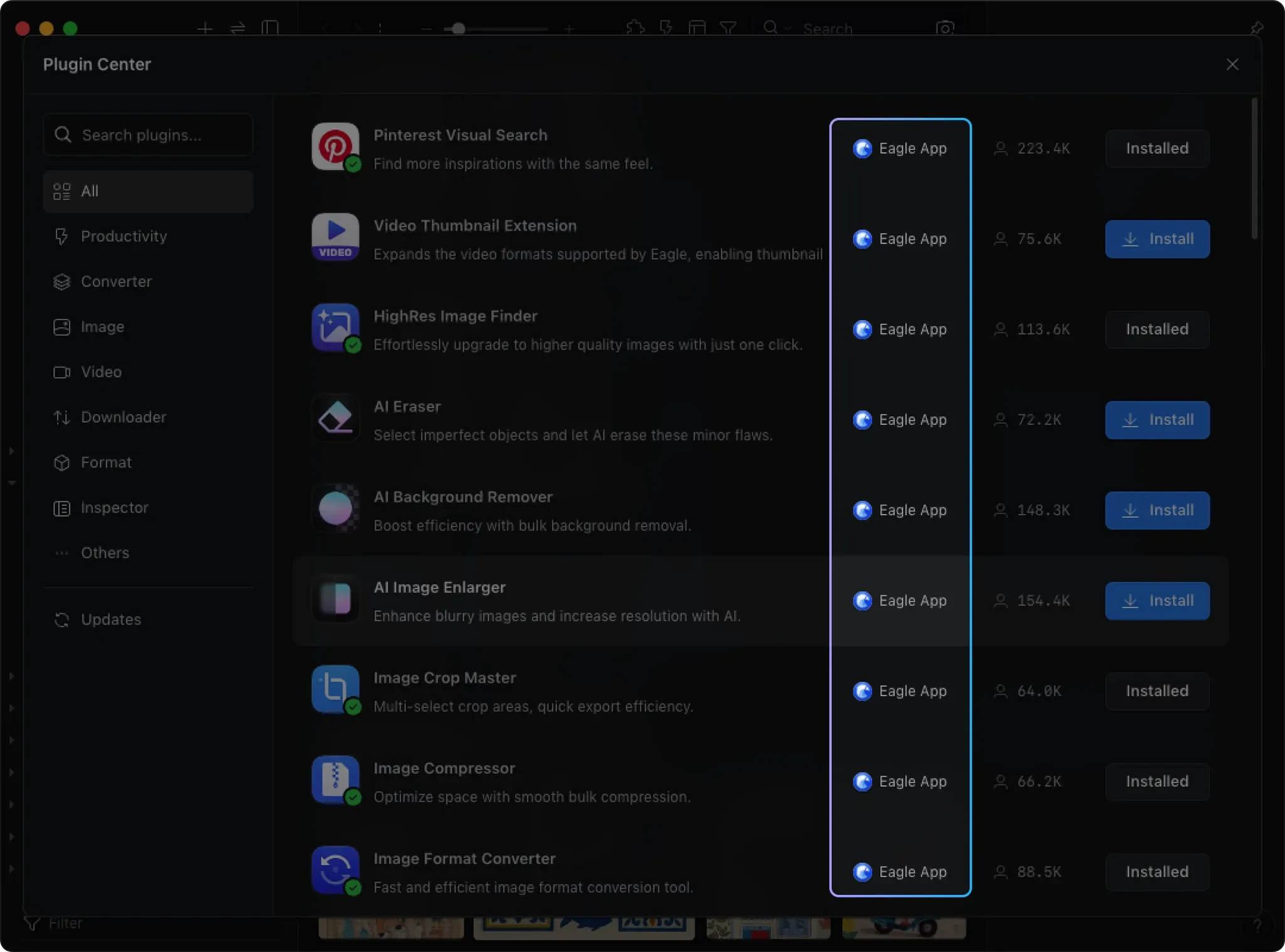Click the zoom out minus icon in toolbar
1285x952 pixels.
[426, 28]
